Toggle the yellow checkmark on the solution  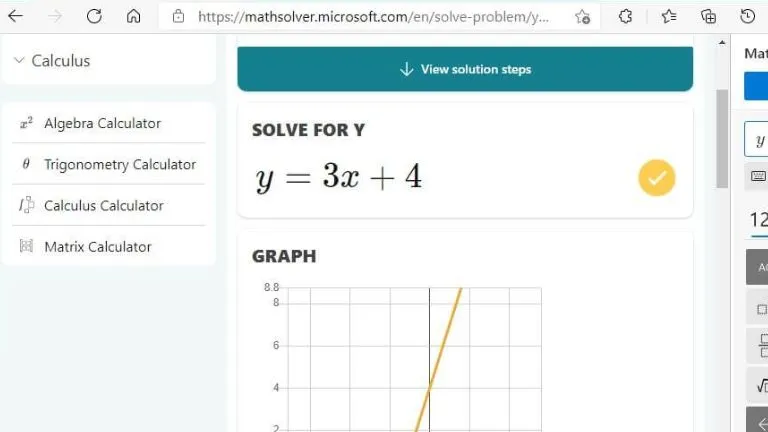point(656,177)
